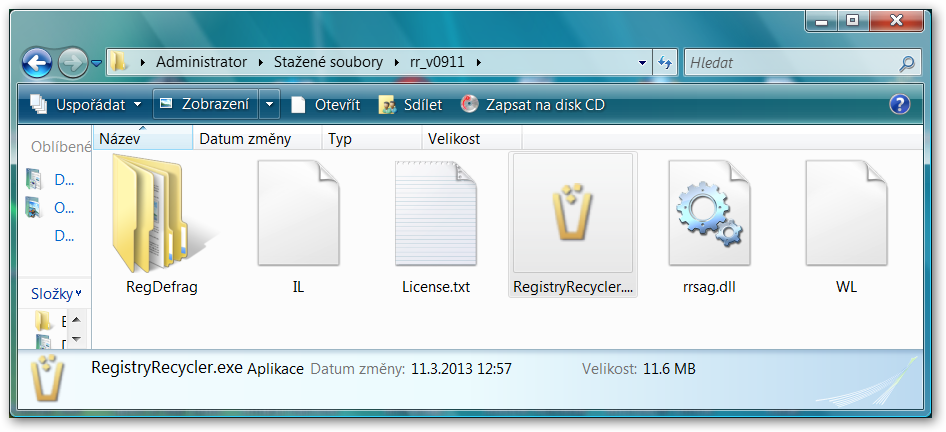Select the rrsag.dll gears icon
Screen dimensions: 946x432
tap(710, 212)
